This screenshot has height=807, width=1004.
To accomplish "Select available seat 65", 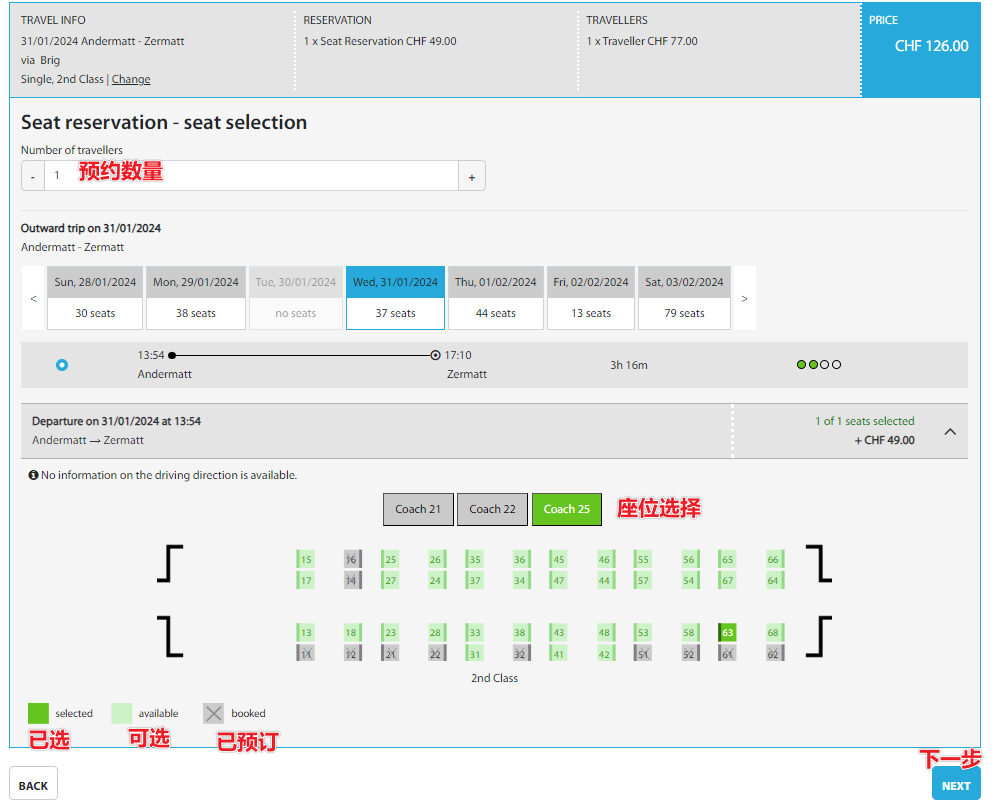I will click(x=727, y=559).
